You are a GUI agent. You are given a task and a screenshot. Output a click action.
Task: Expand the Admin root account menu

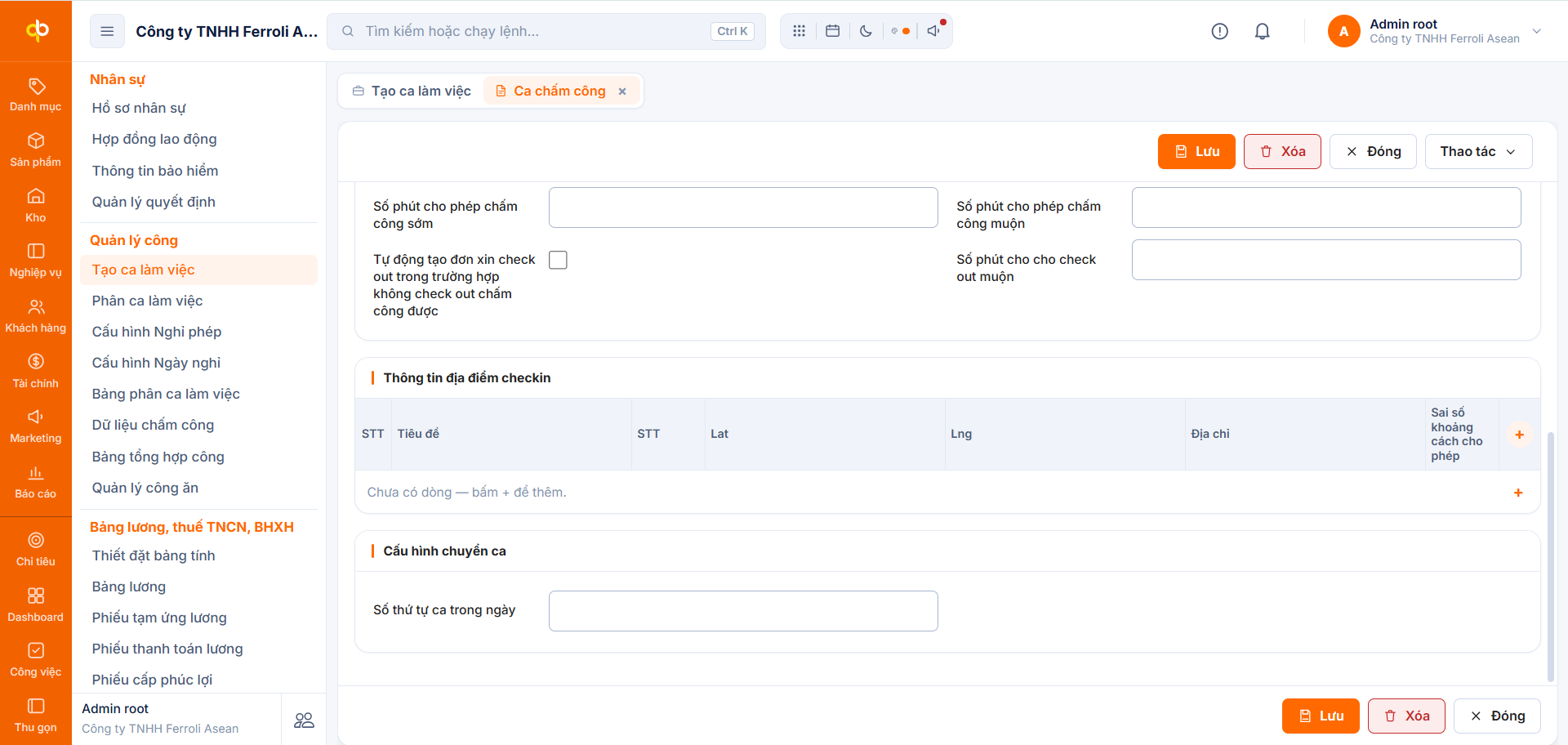[x=1435, y=31]
